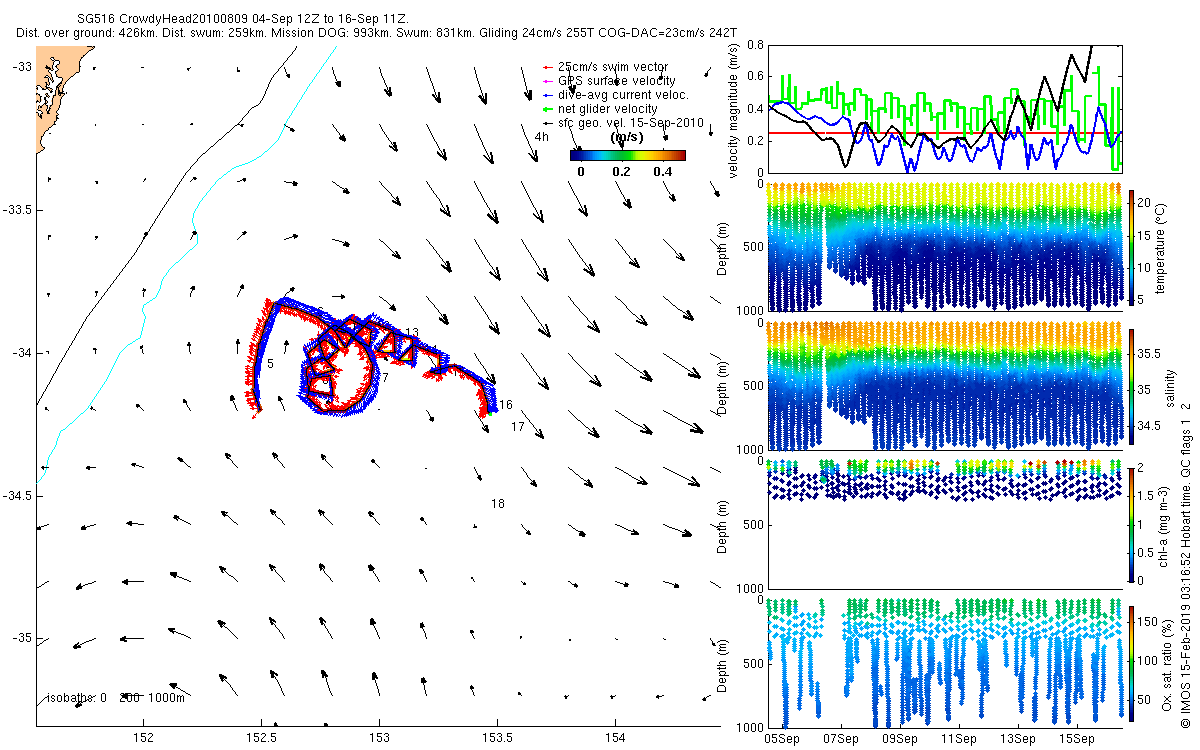Click the '152' longitude tick label
This screenshot has height=750, width=1200.
point(144,738)
